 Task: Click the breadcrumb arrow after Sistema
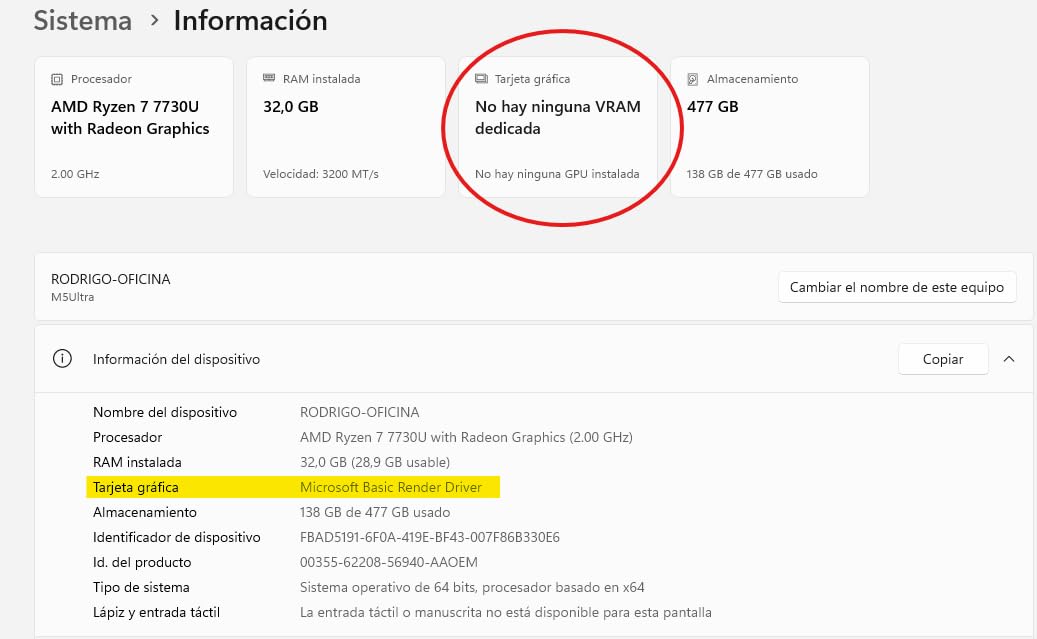click(x=154, y=21)
